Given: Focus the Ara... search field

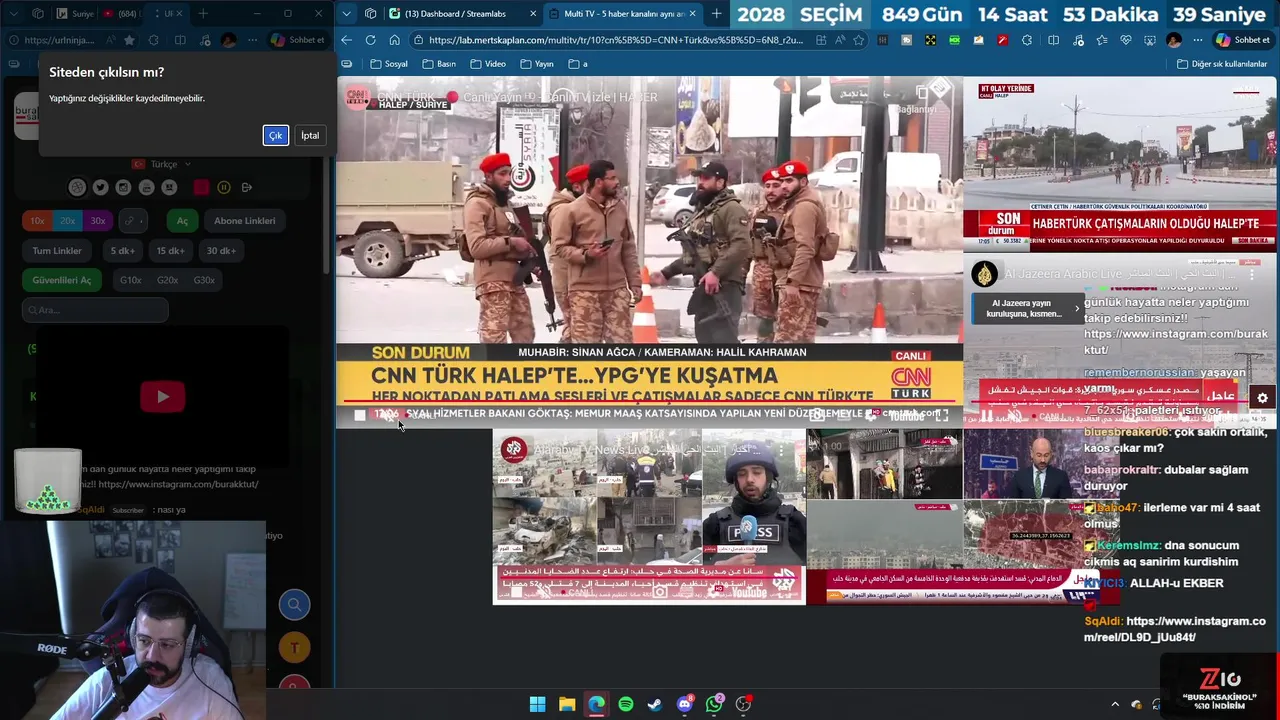Looking at the screenshot, I should click(95, 310).
